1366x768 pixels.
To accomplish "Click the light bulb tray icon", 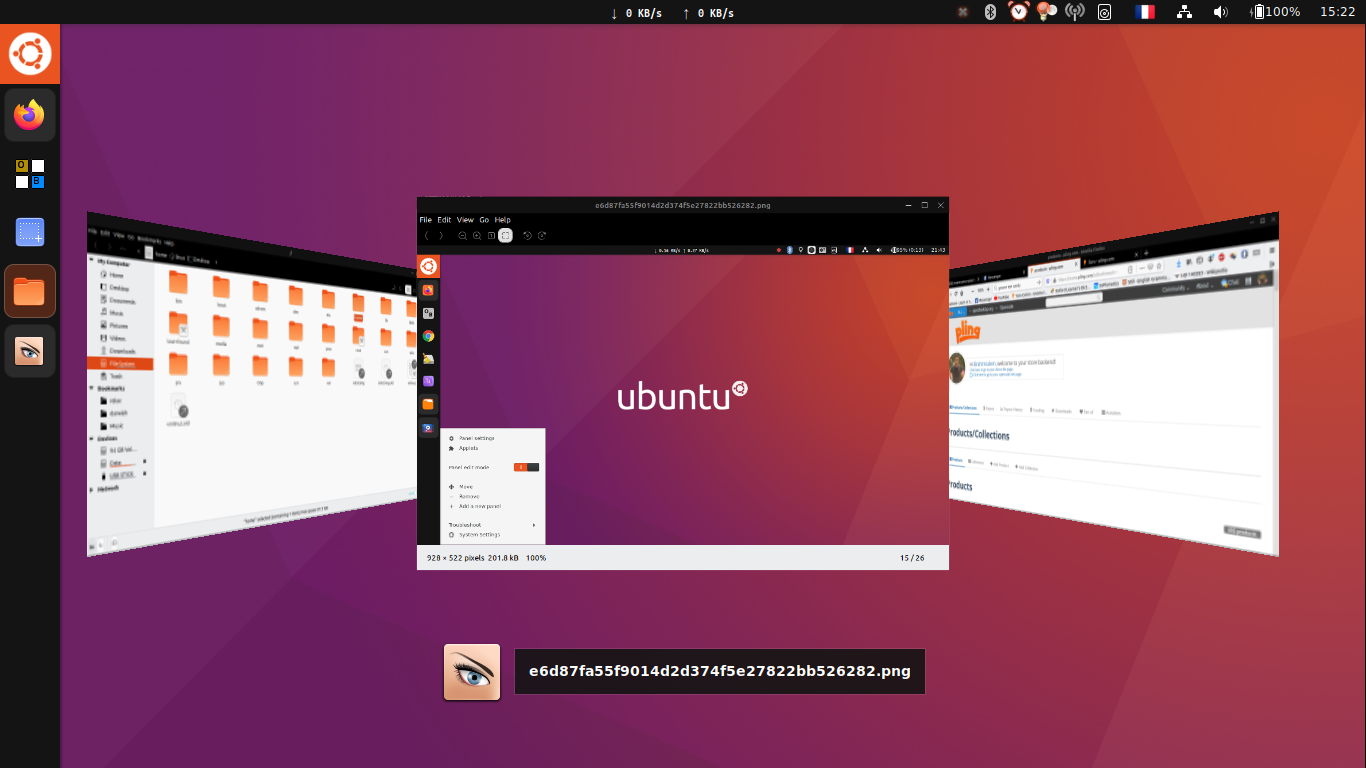I will (1047, 12).
